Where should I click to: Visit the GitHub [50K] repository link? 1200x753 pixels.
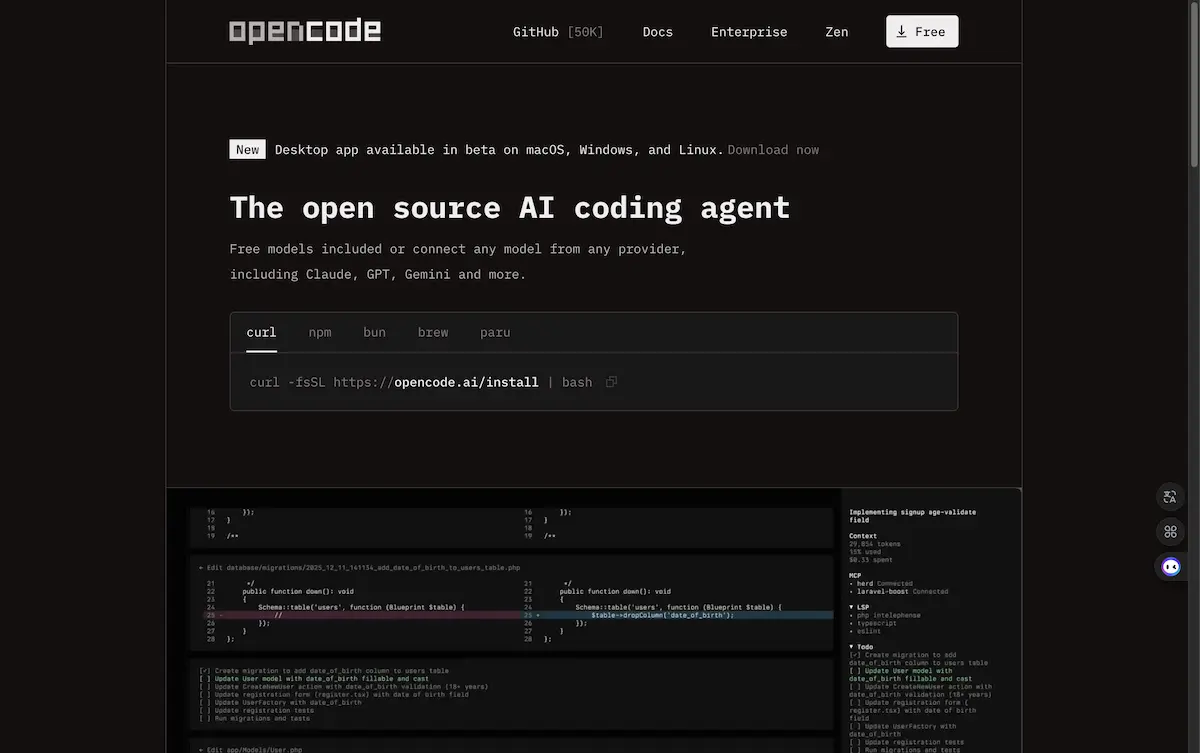pyautogui.click(x=557, y=31)
